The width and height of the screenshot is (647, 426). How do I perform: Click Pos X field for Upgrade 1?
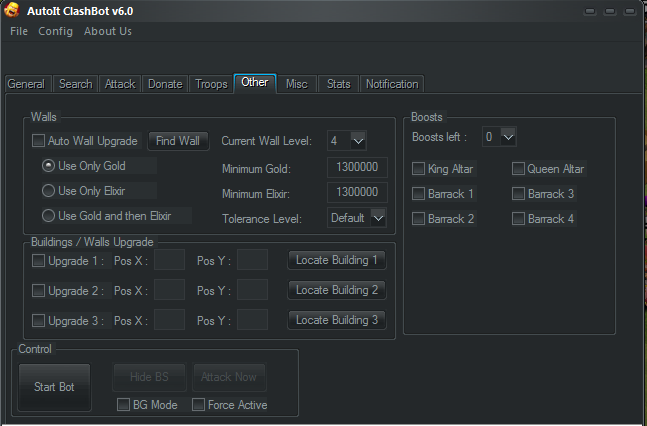(169, 260)
